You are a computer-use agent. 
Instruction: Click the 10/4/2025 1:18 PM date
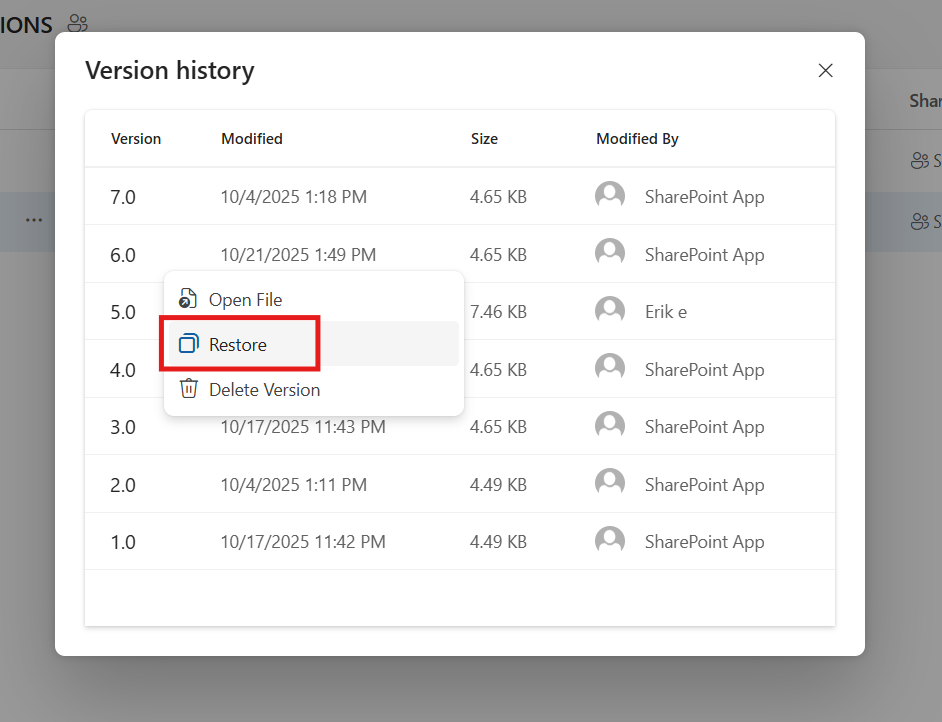pos(293,197)
